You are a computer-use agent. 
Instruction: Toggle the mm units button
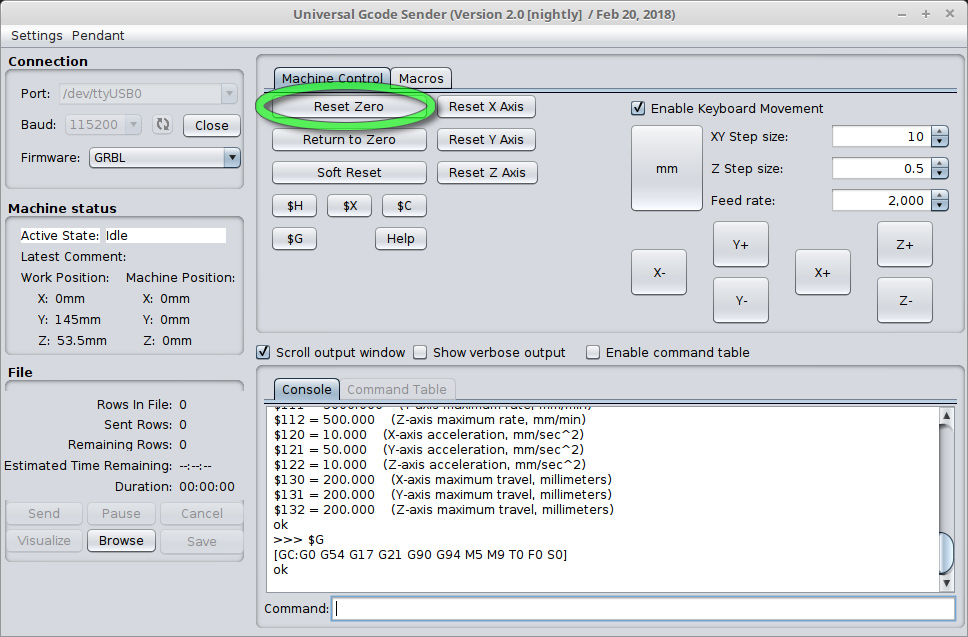[666, 169]
